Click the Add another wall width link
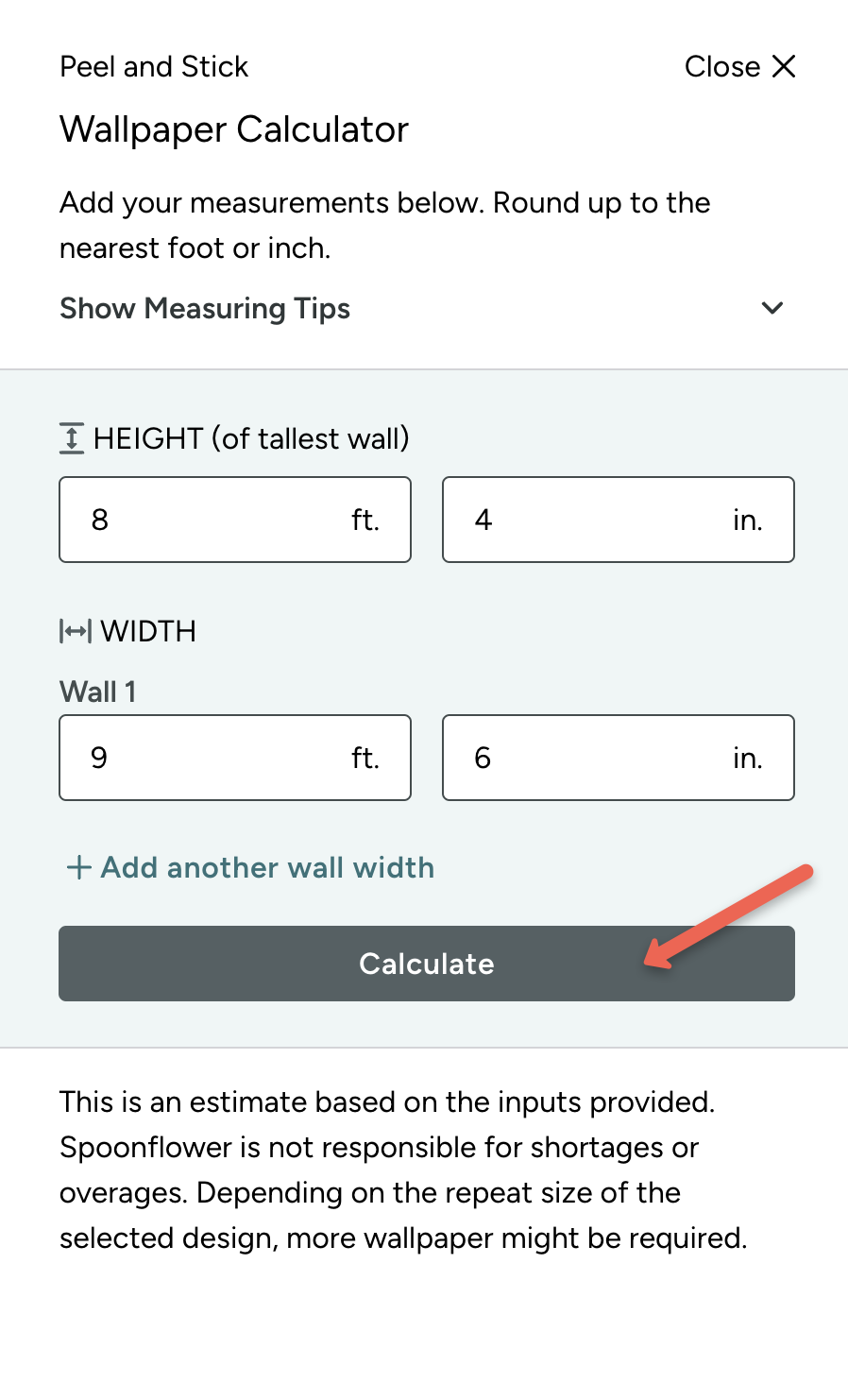Viewport: 848px width, 1400px height. [267, 867]
